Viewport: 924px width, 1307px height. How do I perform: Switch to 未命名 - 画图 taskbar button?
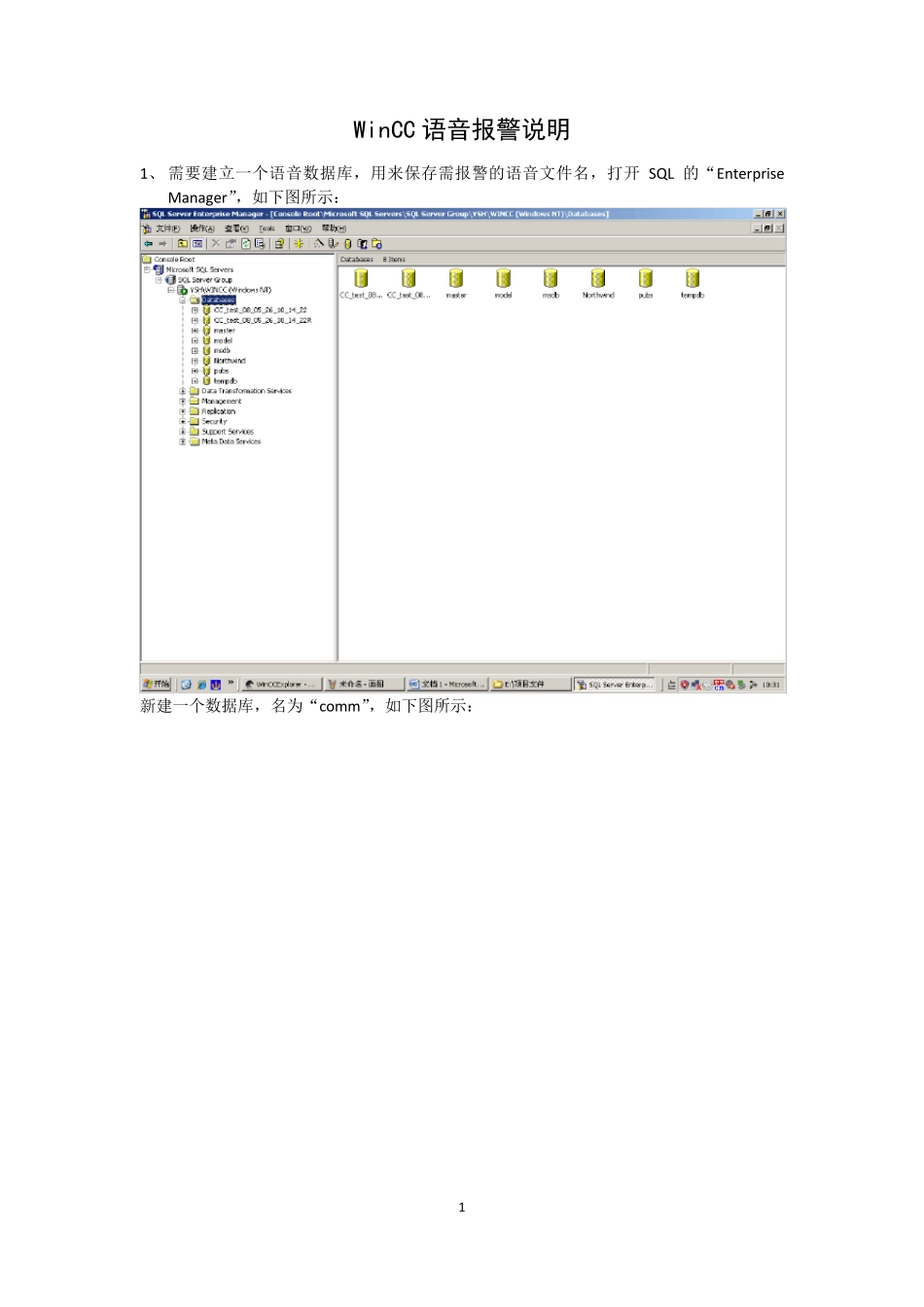click(364, 685)
